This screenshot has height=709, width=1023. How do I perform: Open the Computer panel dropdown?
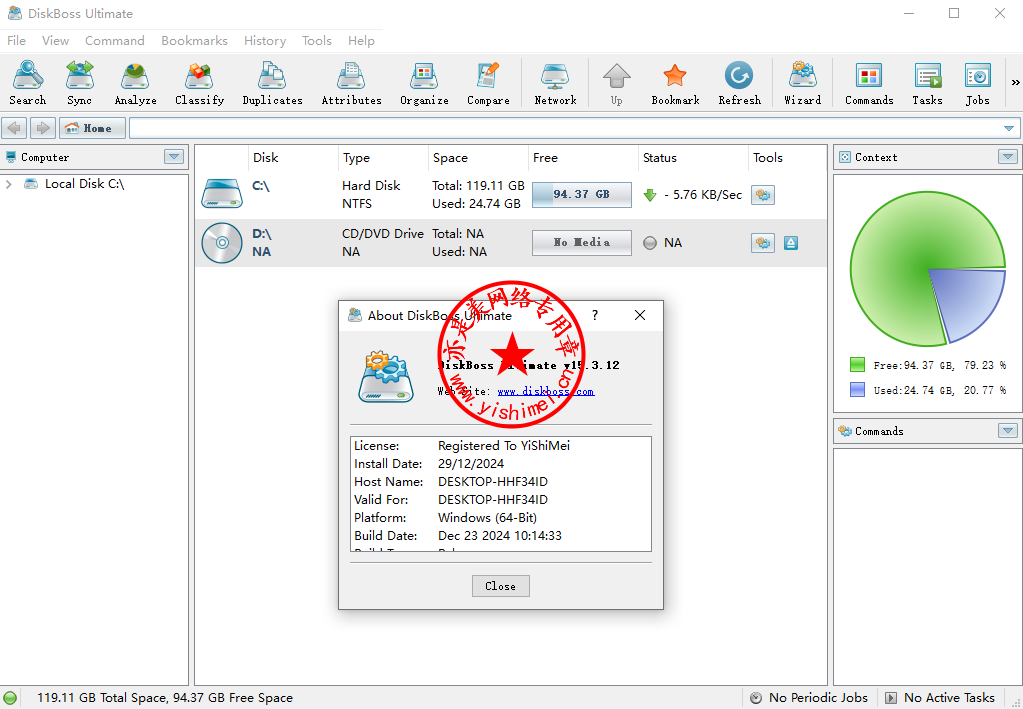point(174,157)
